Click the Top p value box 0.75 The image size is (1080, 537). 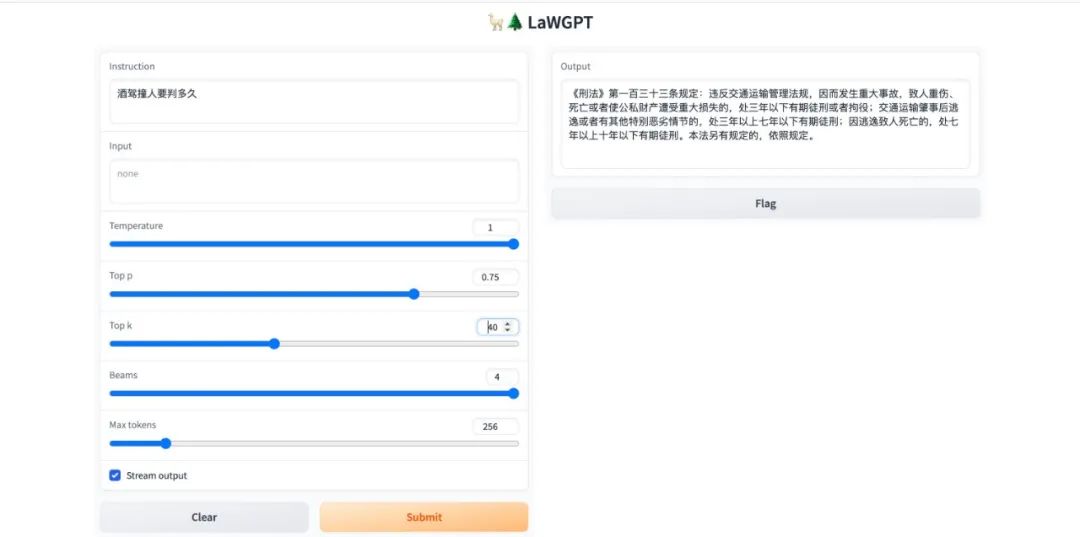pyautogui.click(x=496, y=277)
